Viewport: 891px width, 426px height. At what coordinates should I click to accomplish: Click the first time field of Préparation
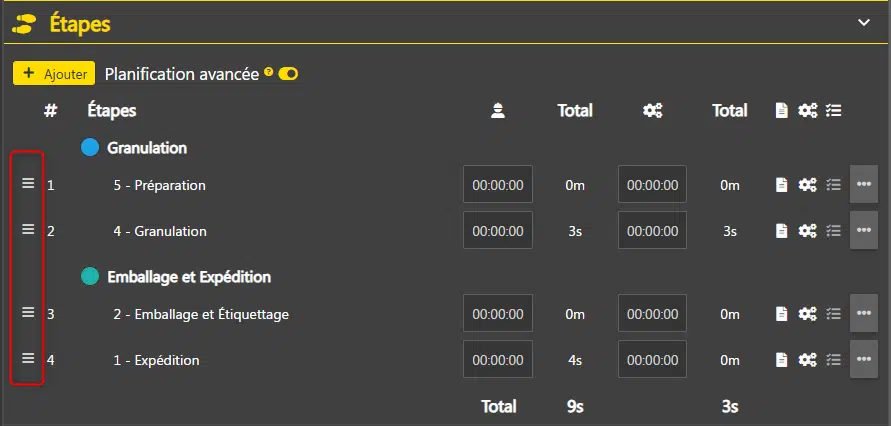pos(498,185)
